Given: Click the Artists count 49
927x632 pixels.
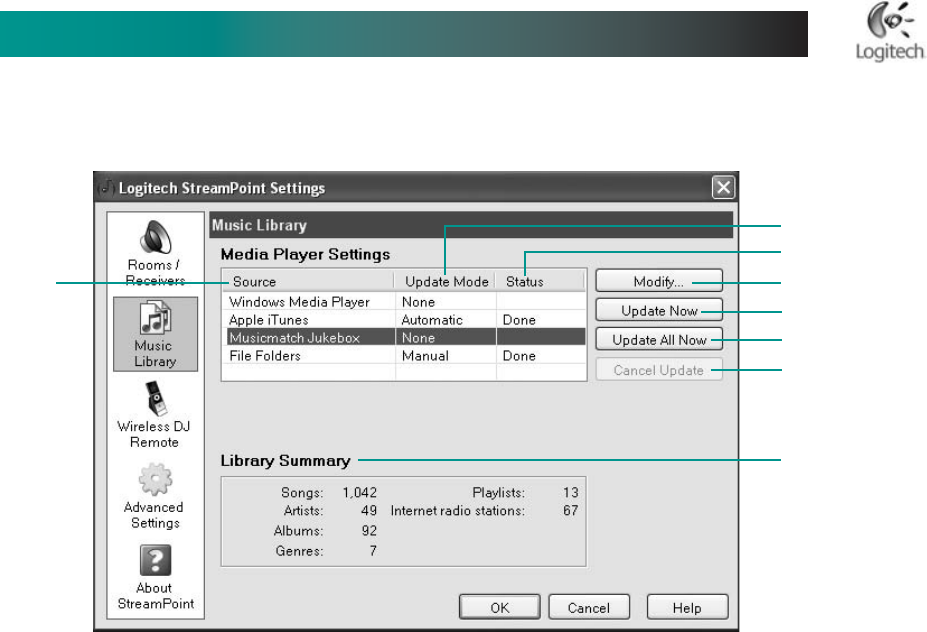Looking at the screenshot, I should pos(369,510).
